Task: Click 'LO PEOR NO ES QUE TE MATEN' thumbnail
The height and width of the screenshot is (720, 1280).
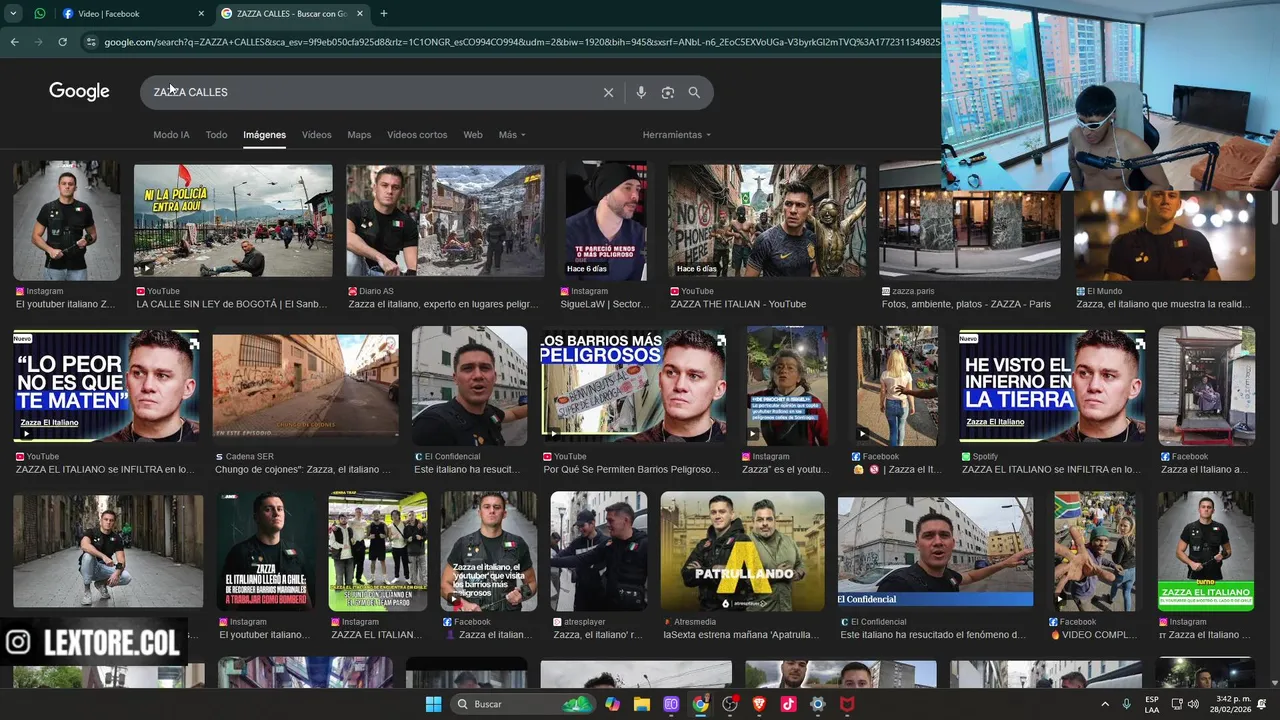Action: tap(106, 386)
